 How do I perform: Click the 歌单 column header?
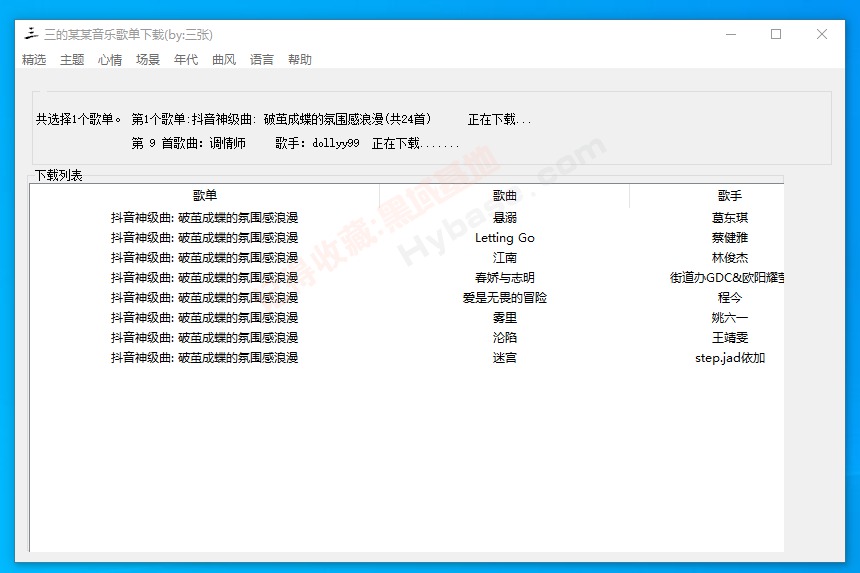(205, 196)
